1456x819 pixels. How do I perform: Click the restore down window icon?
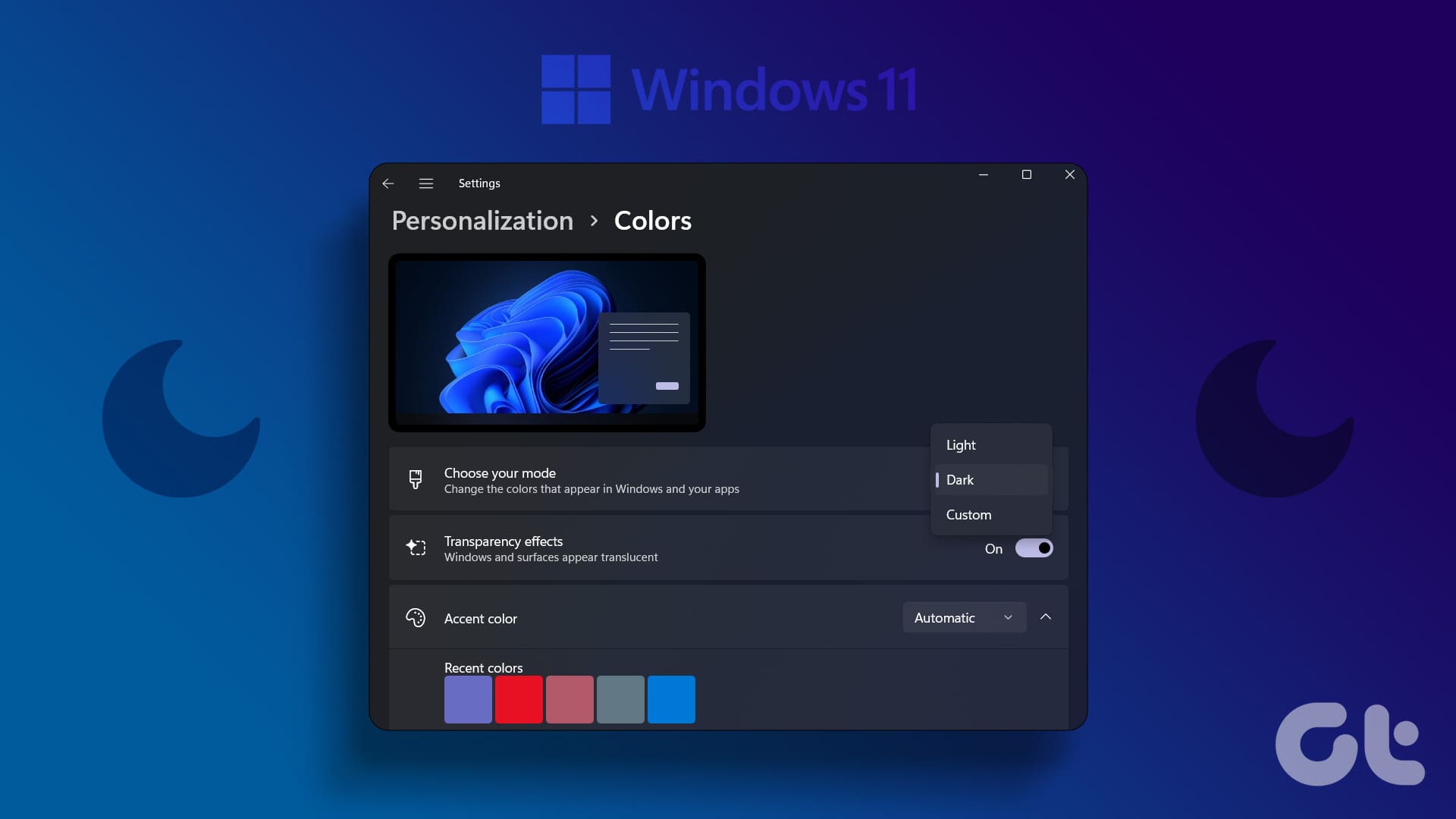click(x=1025, y=174)
